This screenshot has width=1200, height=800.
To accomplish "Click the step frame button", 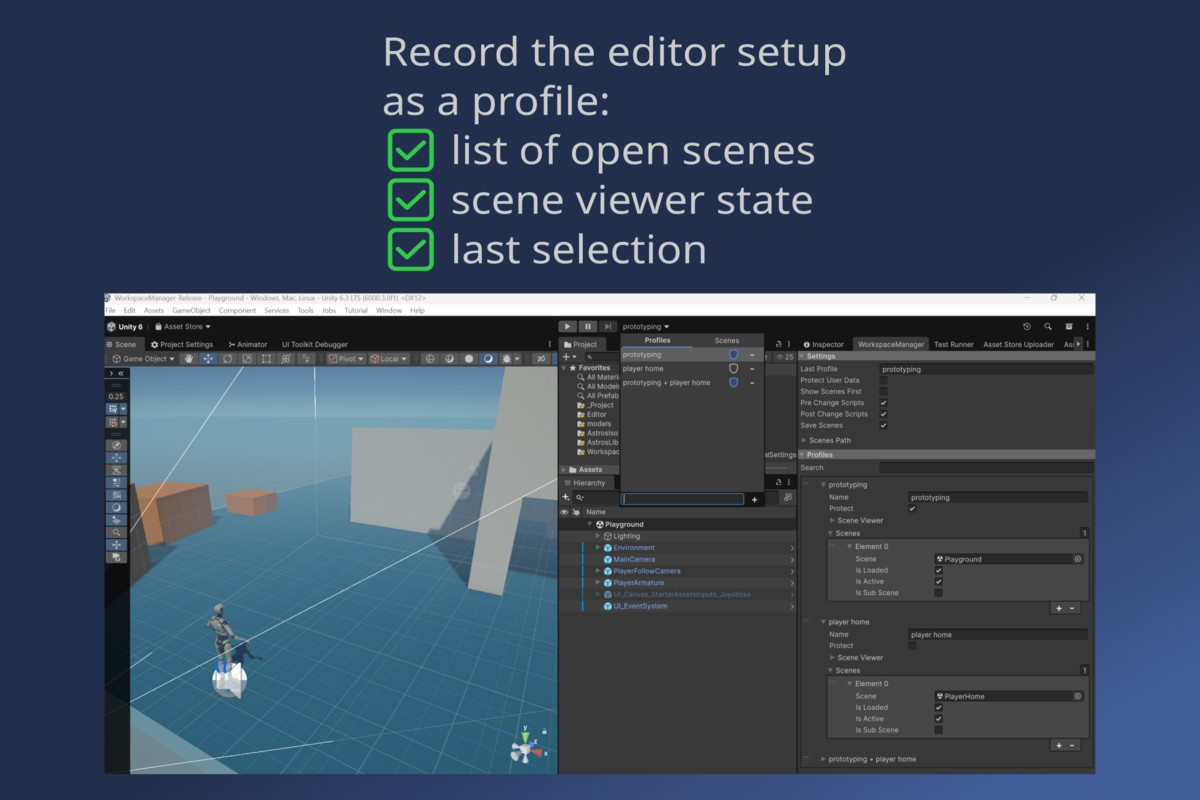I will (x=607, y=326).
